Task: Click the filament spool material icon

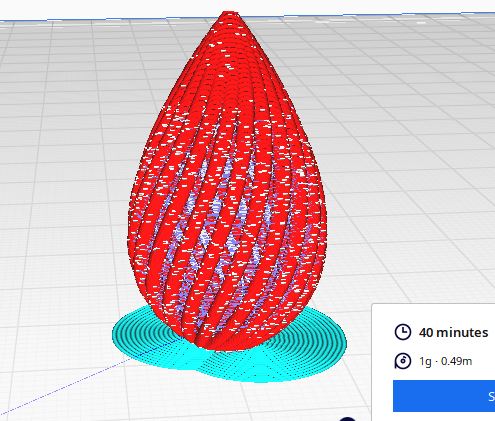Action: click(403, 361)
